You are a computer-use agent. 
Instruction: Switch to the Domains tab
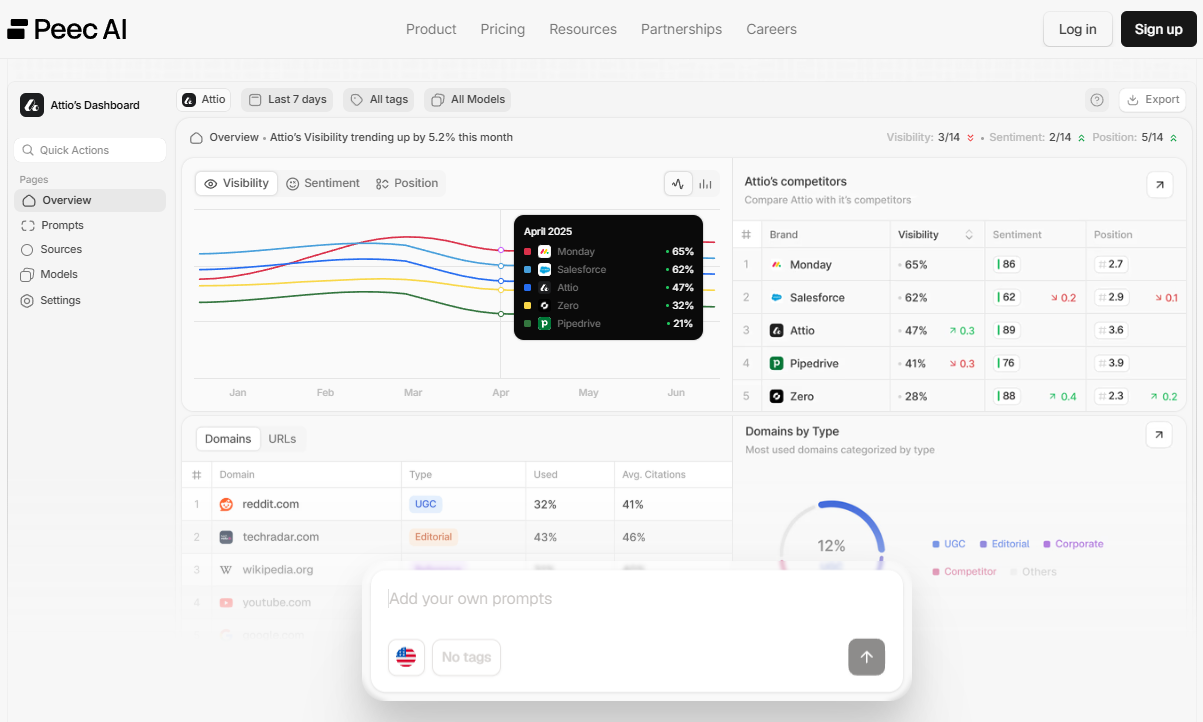point(228,439)
